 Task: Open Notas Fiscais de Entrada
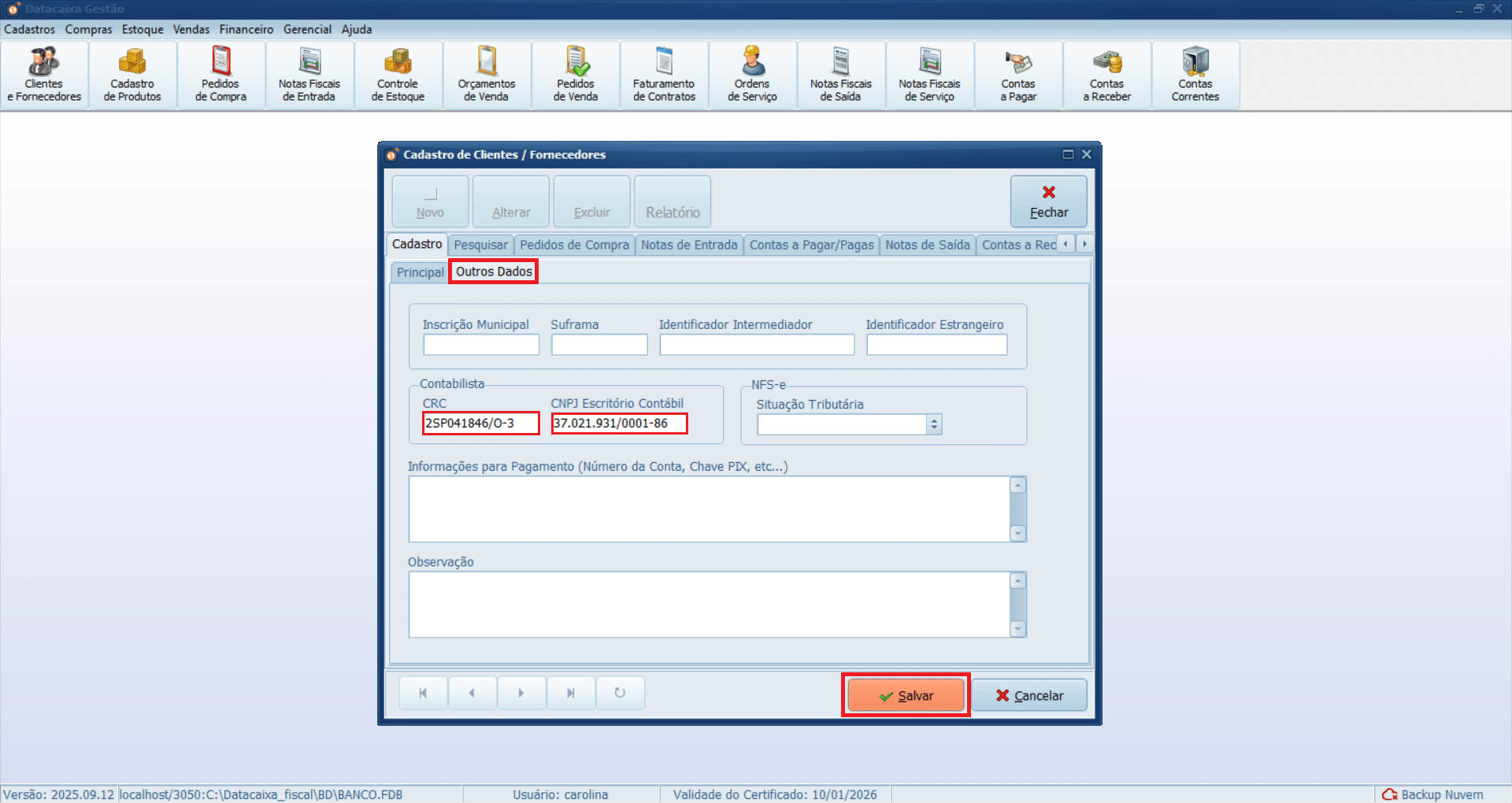pos(309,76)
